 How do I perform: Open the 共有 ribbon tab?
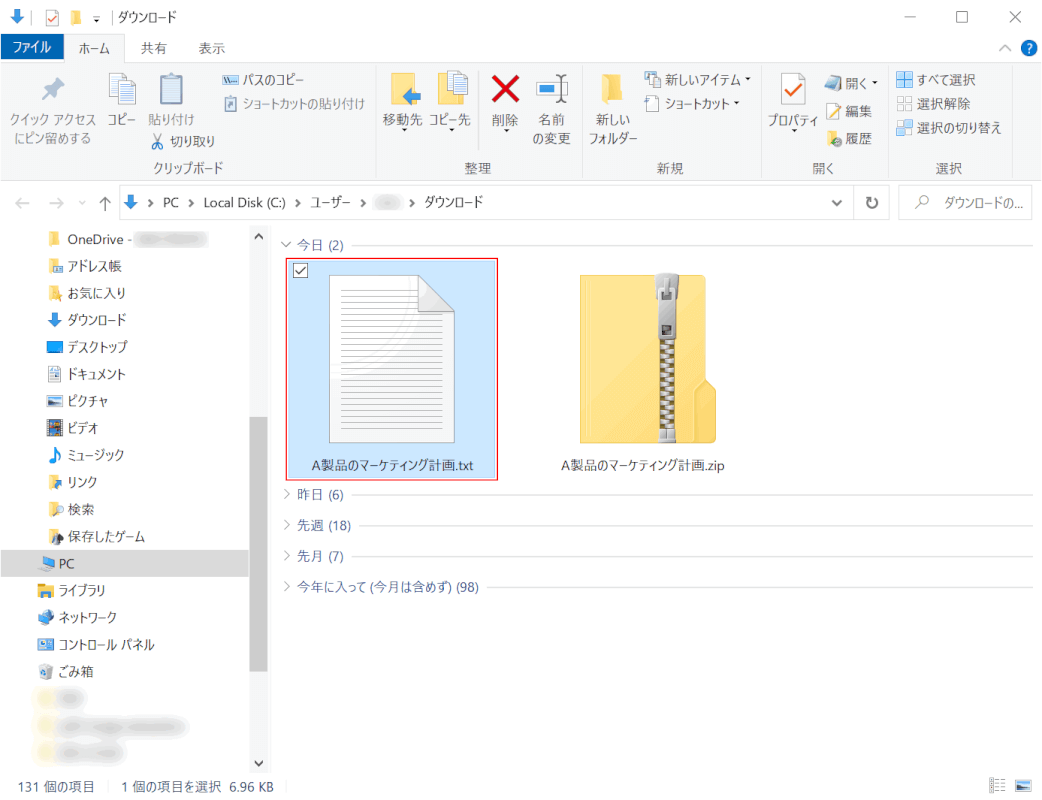pos(153,48)
